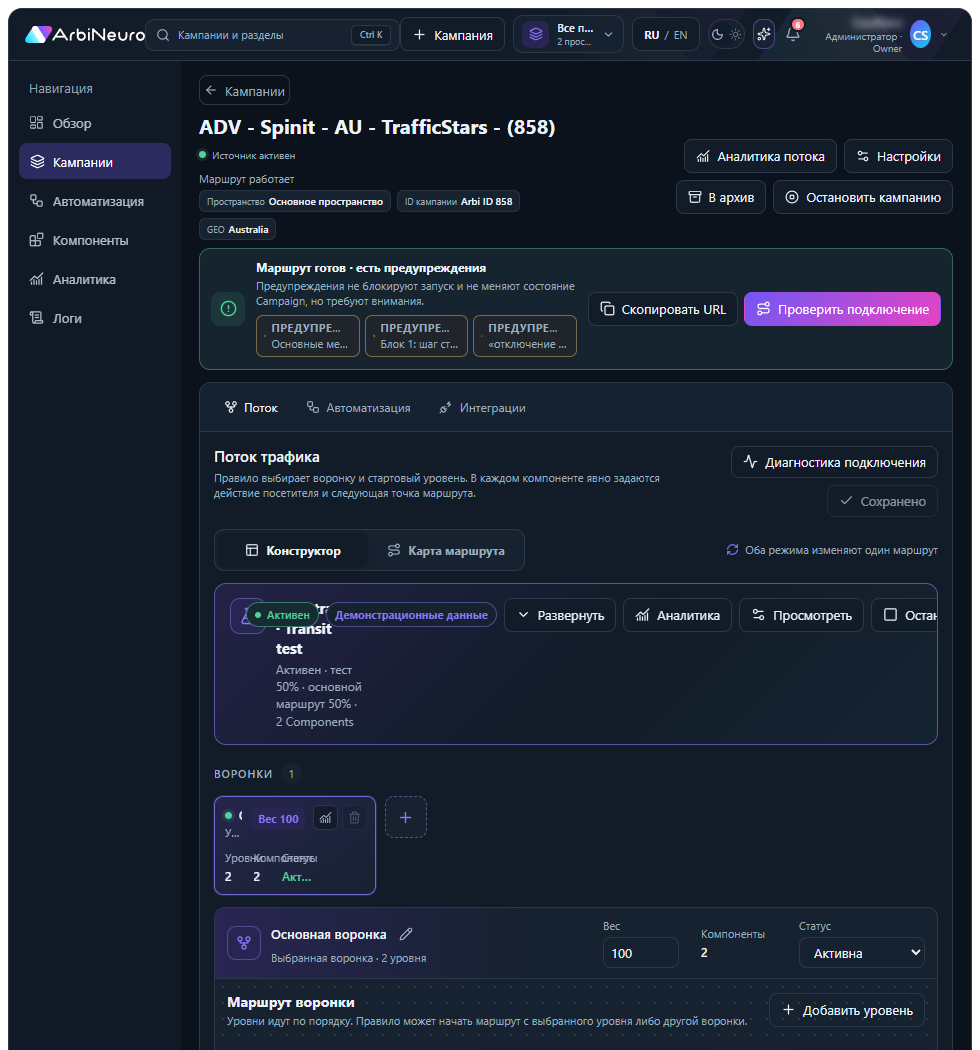Open analytics icon on the funnel card
The width and height of the screenshot is (980, 1050).
pos(326,818)
